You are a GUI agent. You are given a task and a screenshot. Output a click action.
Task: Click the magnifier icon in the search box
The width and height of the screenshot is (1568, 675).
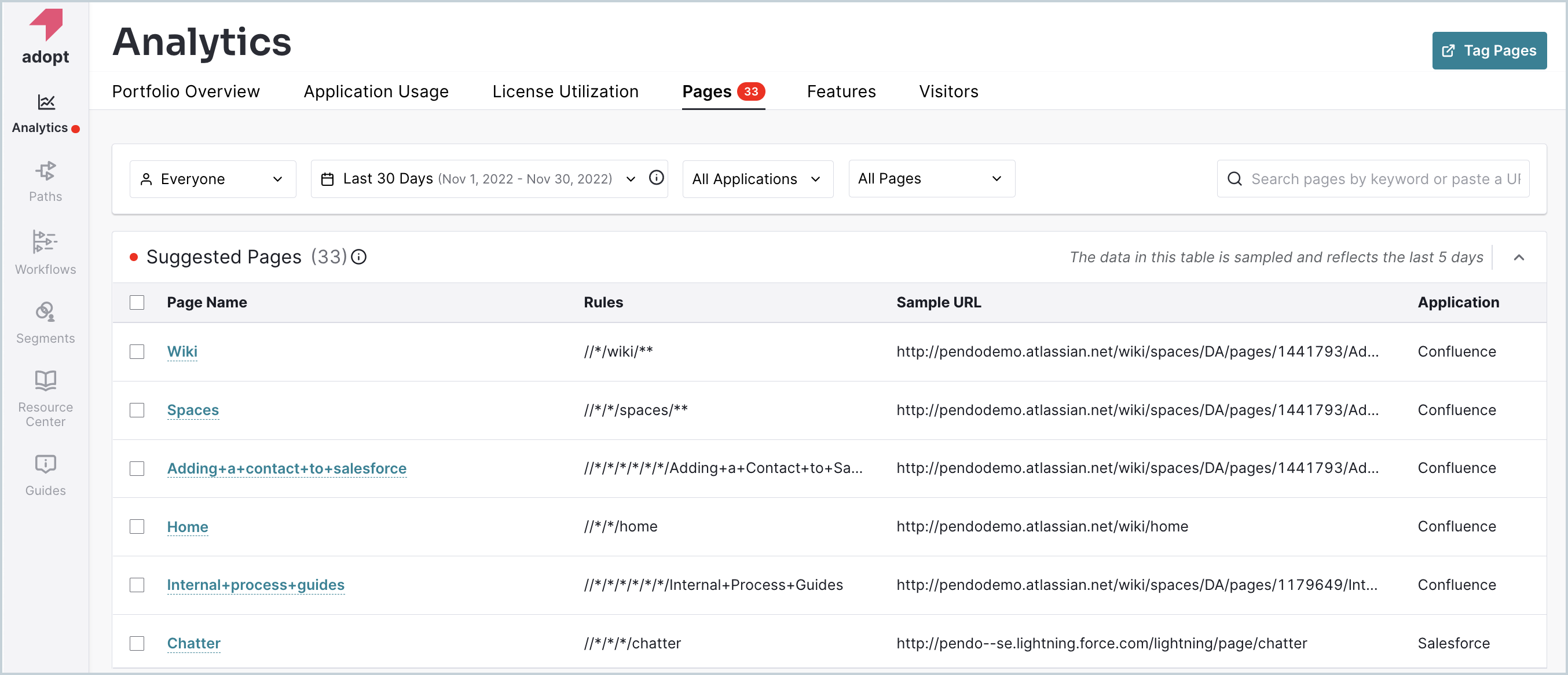(x=1234, y=179)
